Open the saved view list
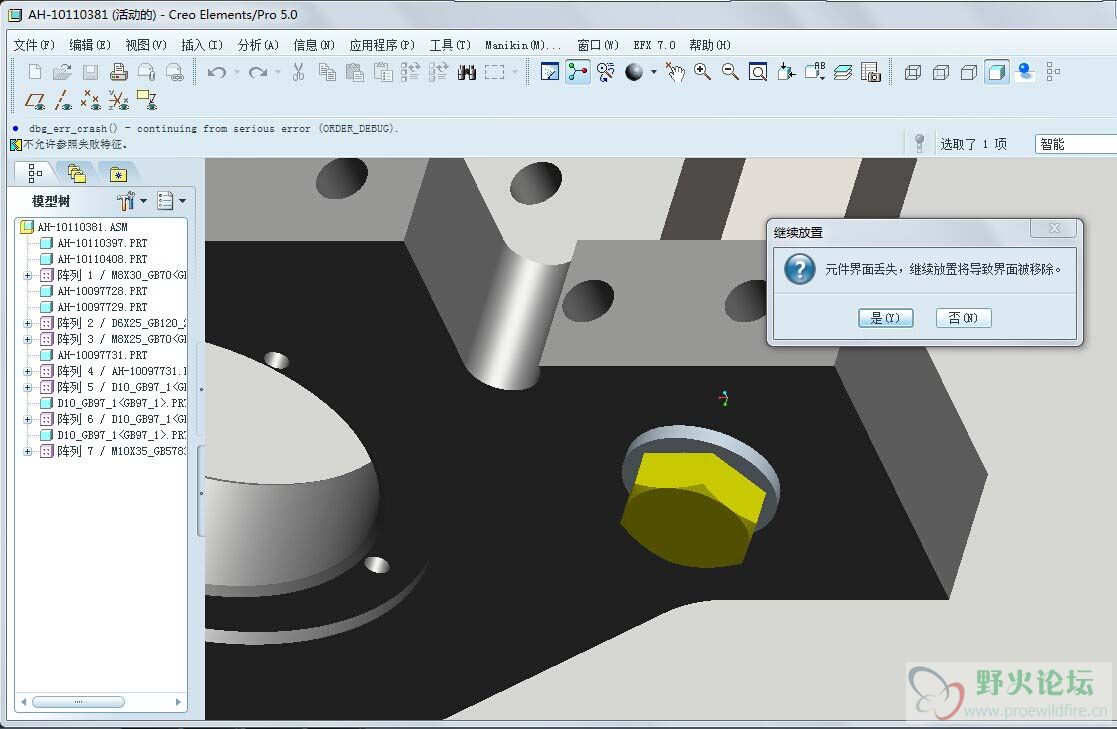The height and width of the screenshot is (729, 1117). coord(815,72)
